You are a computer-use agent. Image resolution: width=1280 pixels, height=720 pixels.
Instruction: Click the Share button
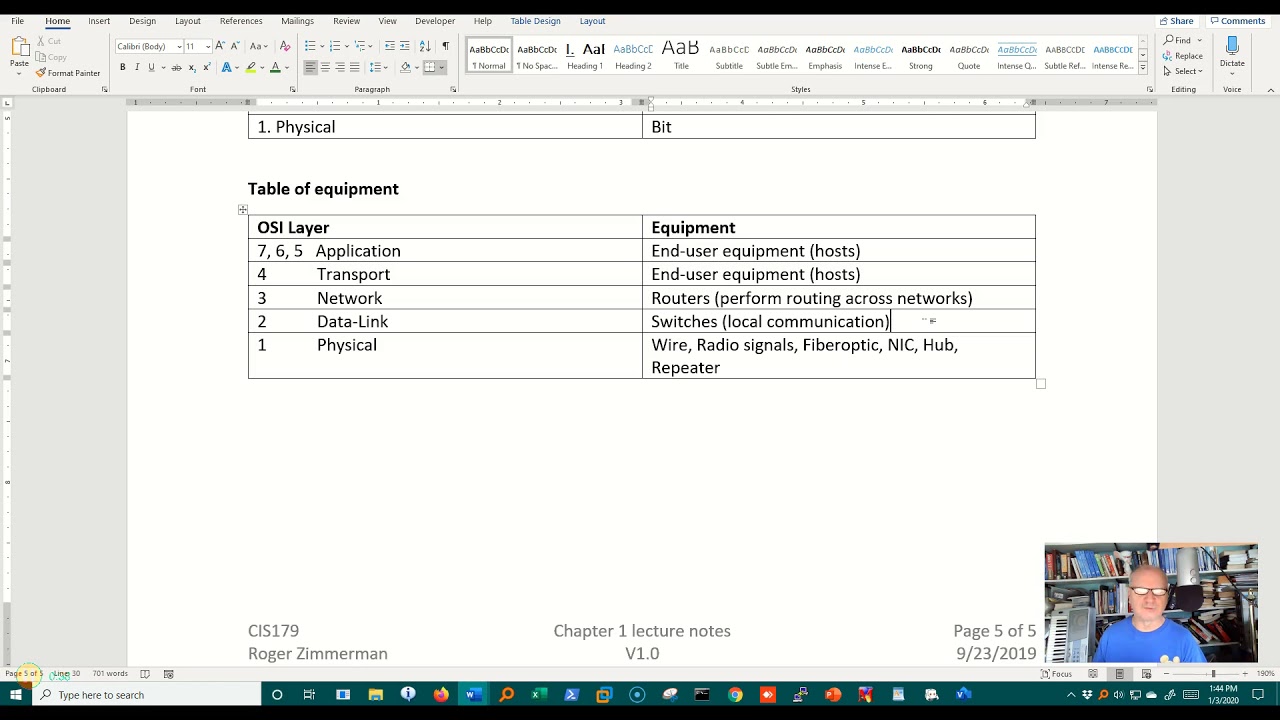tap(1176, 21)
